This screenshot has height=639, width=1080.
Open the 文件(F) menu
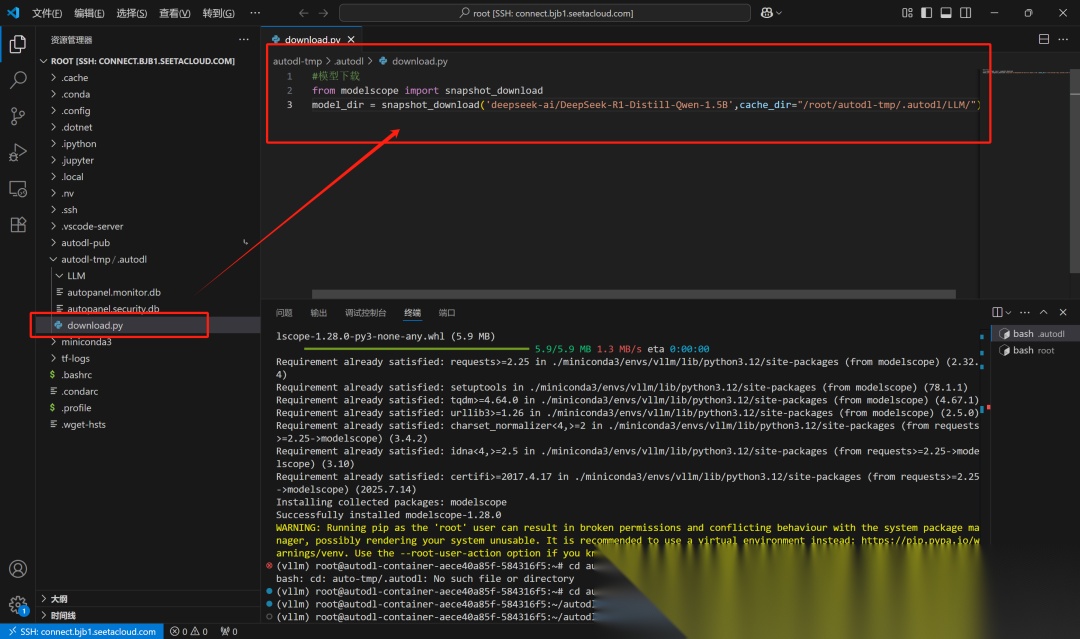[47, 13]
